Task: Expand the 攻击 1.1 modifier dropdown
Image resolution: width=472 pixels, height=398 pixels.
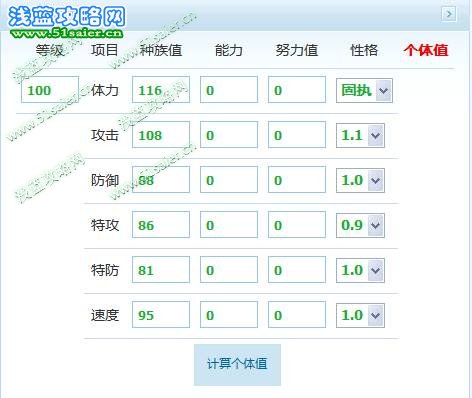Action: pos(360,135)
